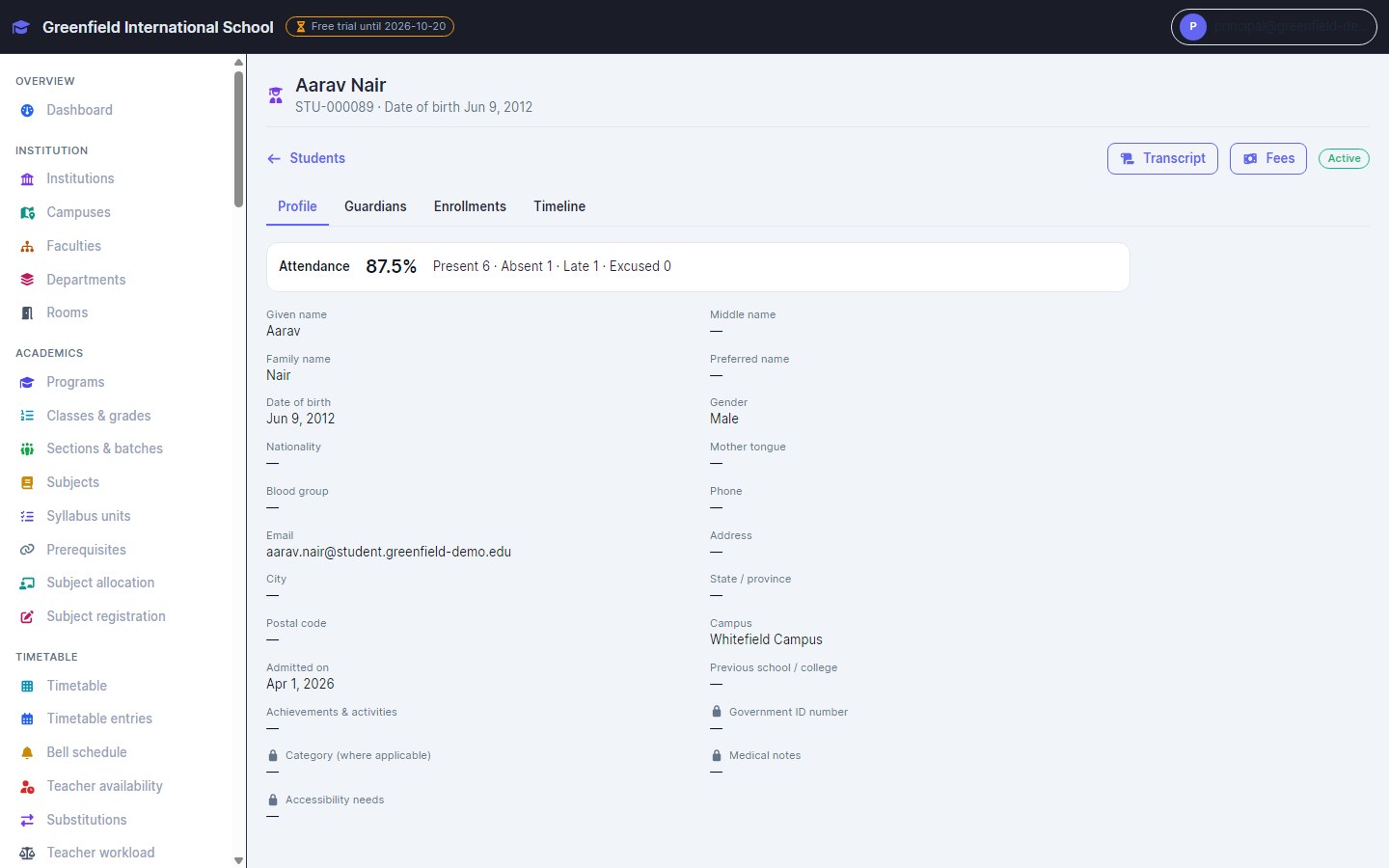The width and height of the screenshot is (1389, 868).
Task: Open the Enrollments tab
Action: click(470, 206)
